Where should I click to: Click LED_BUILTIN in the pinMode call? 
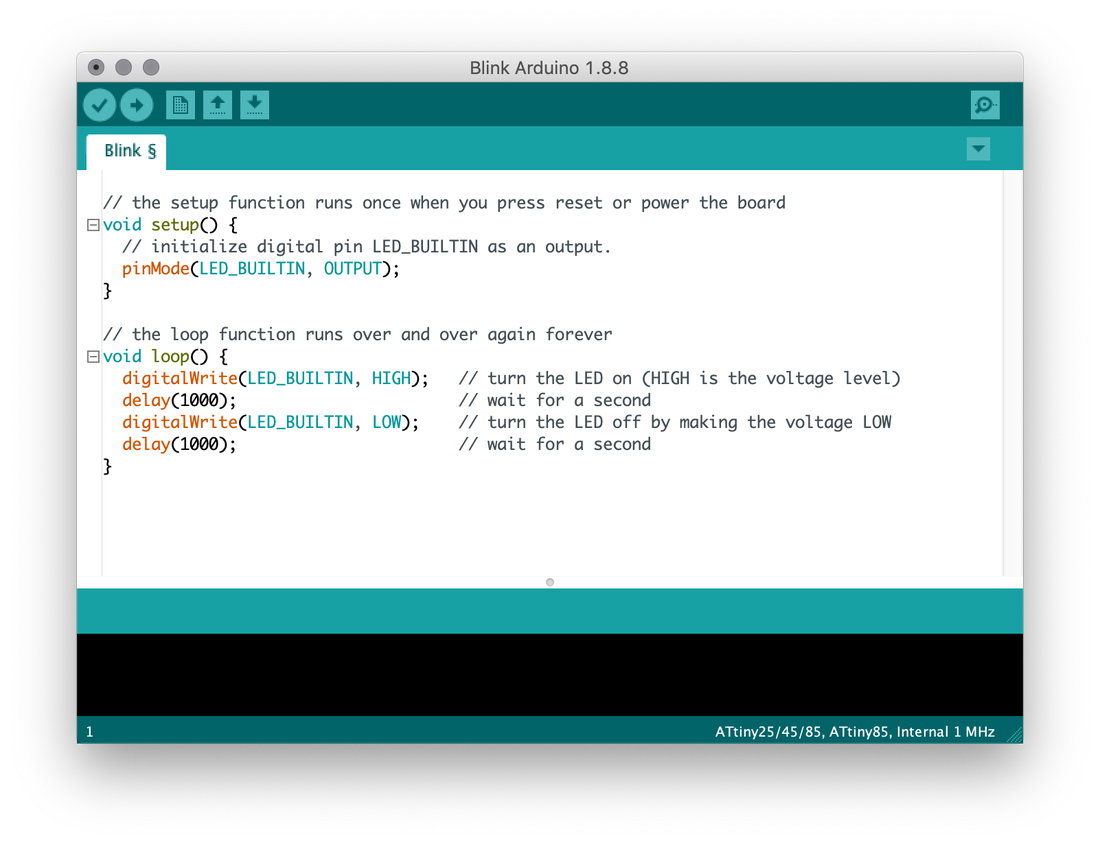tap(252, 269)
